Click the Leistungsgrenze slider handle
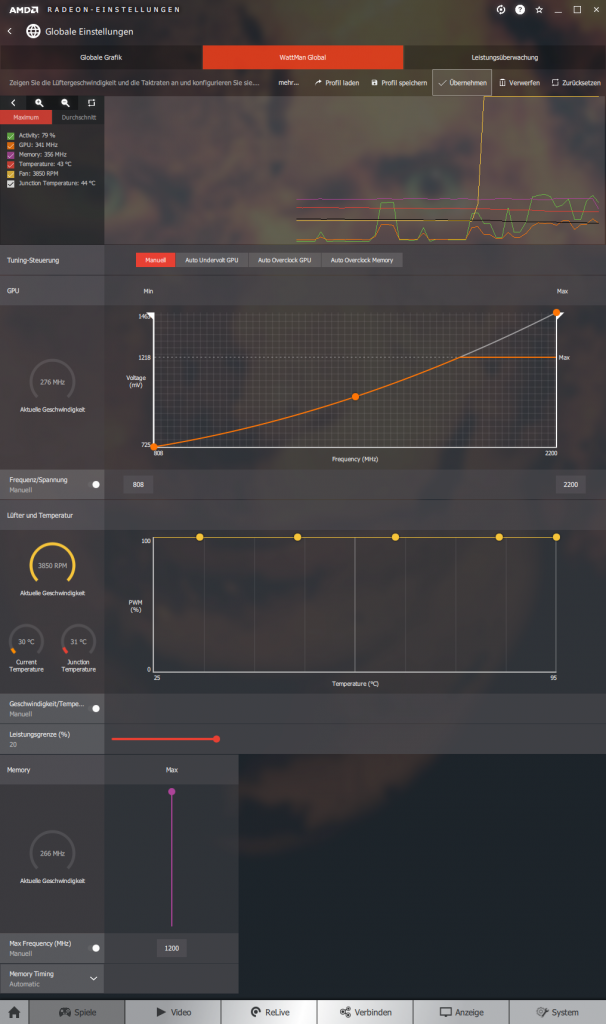 216,739
